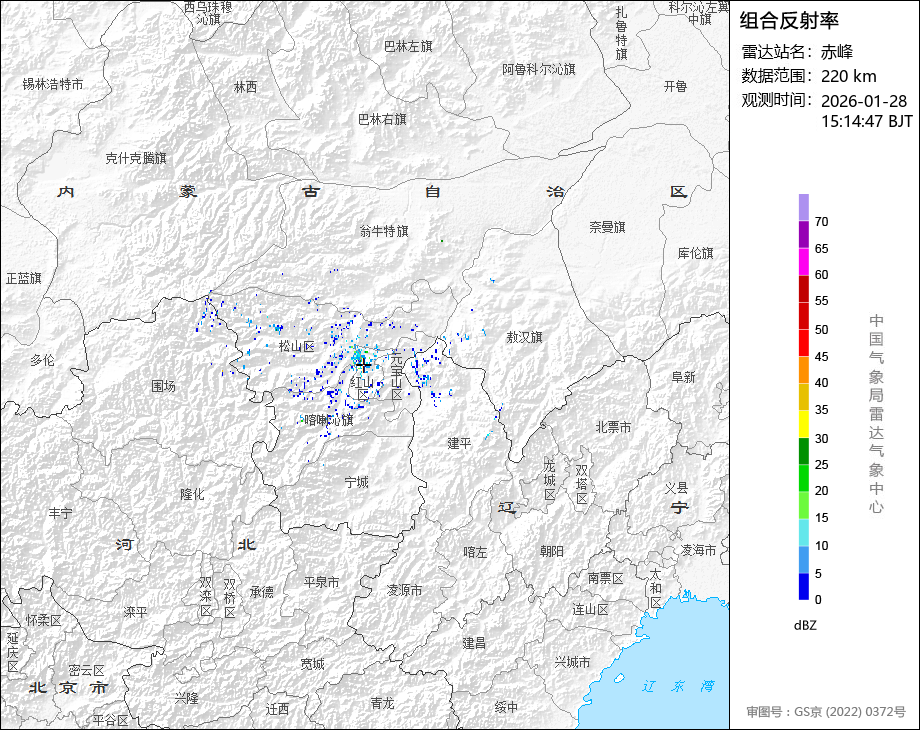This screenshot has height=730, width=920.
Task: Click the 辽东湾 sea label
Action: 678,686
